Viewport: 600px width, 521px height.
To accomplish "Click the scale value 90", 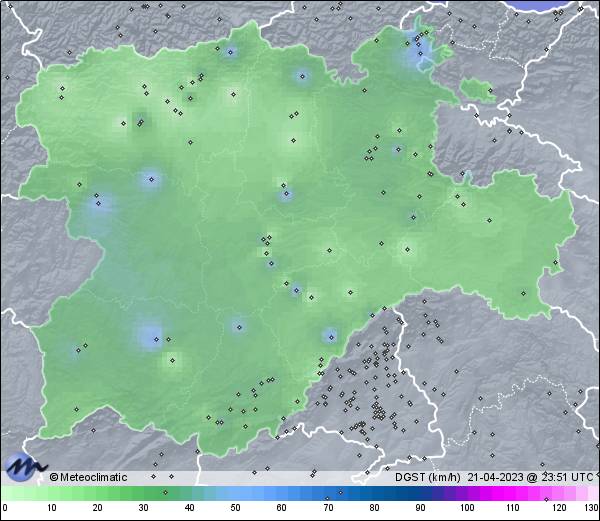I will (x=420, y=508).
